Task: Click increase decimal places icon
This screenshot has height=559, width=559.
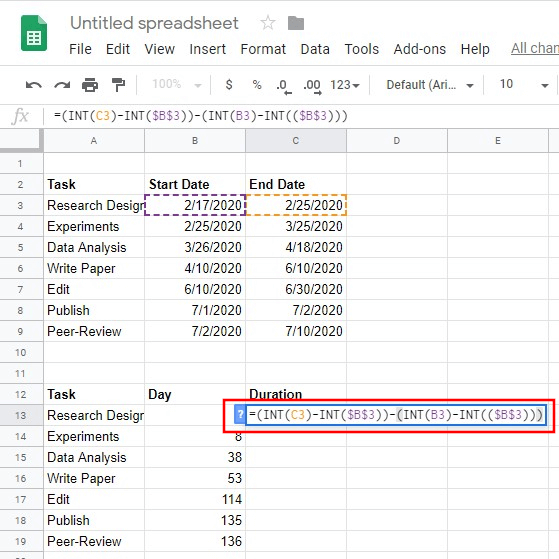Action: click(x=312, y=87)
